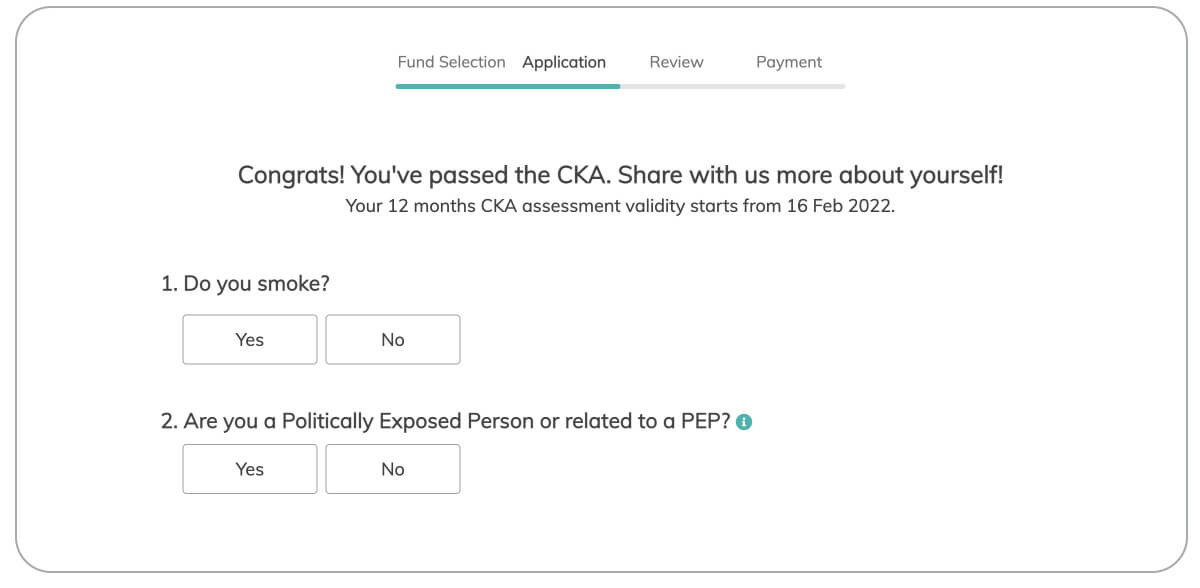This screenshot has height=588, width=1200.
Task: Choose No for Do you smoke
Action: click(393, 340)
